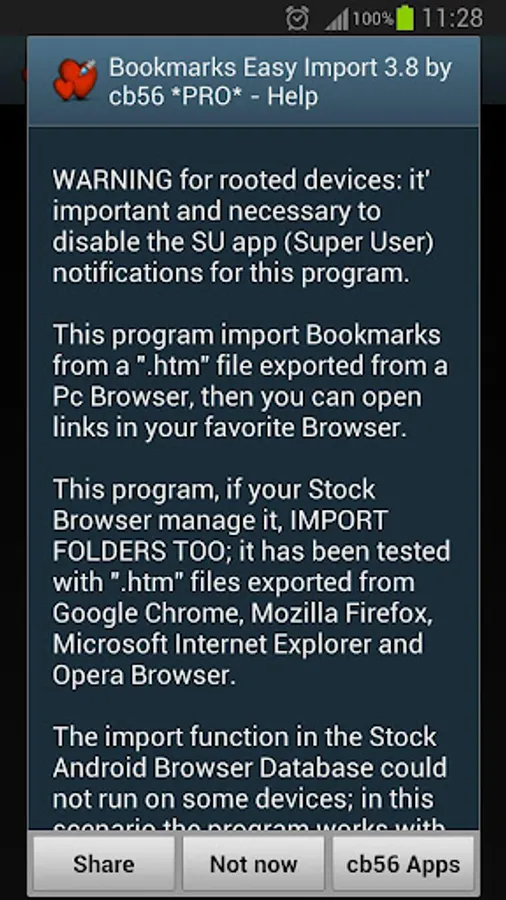
Task: Tap the 11:28 clock in status bar
Action: click(452, 18)
